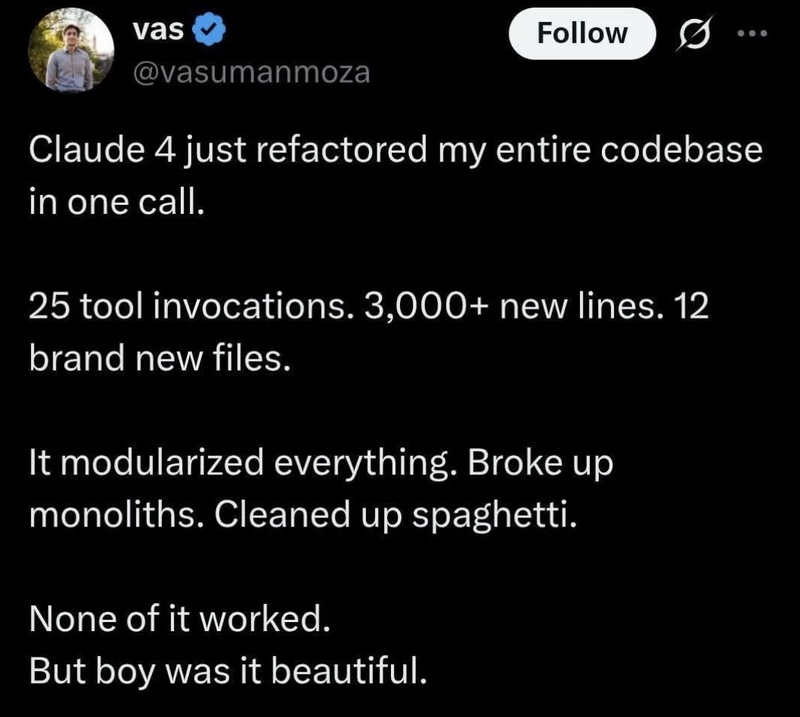
Task: Click the word "monoliths."
Action: [x=113, y=514]
